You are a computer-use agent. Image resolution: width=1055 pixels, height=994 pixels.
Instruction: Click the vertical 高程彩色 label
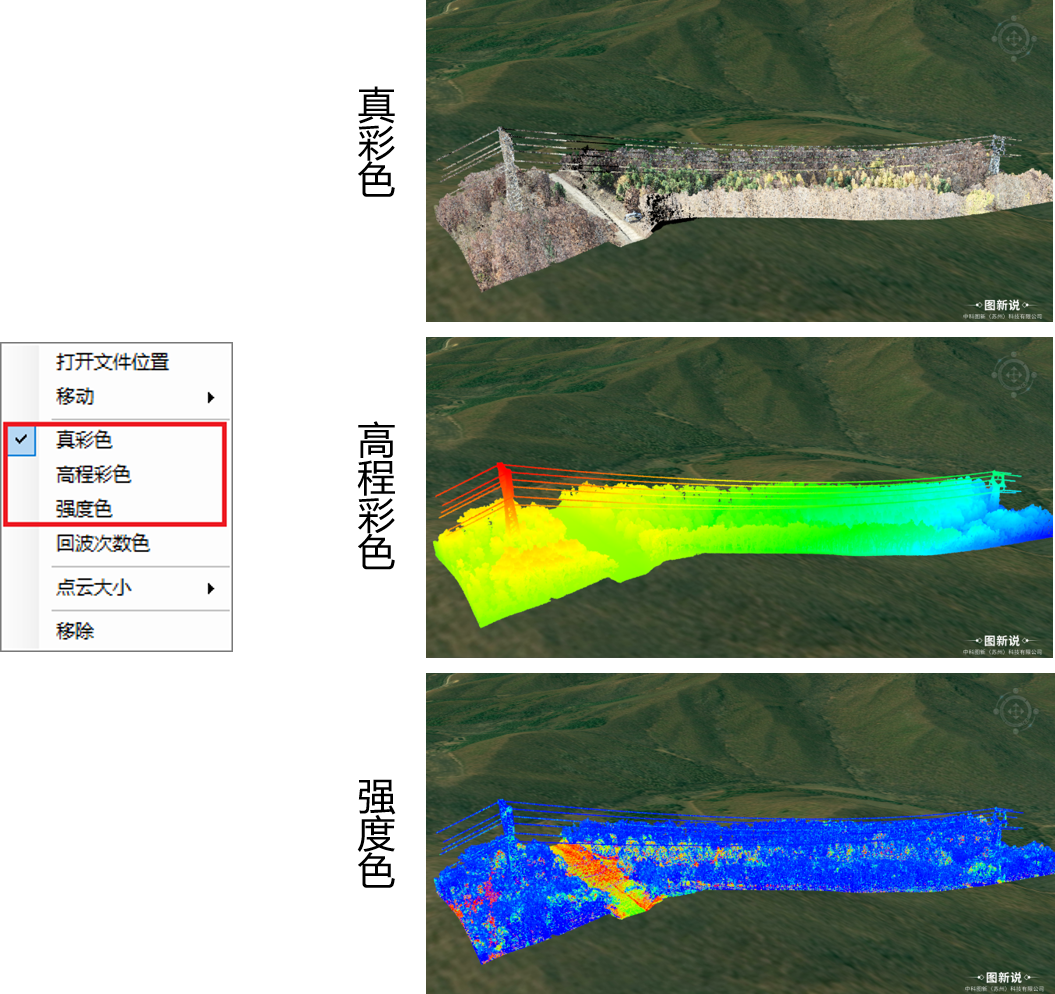[x=376, y=496]
